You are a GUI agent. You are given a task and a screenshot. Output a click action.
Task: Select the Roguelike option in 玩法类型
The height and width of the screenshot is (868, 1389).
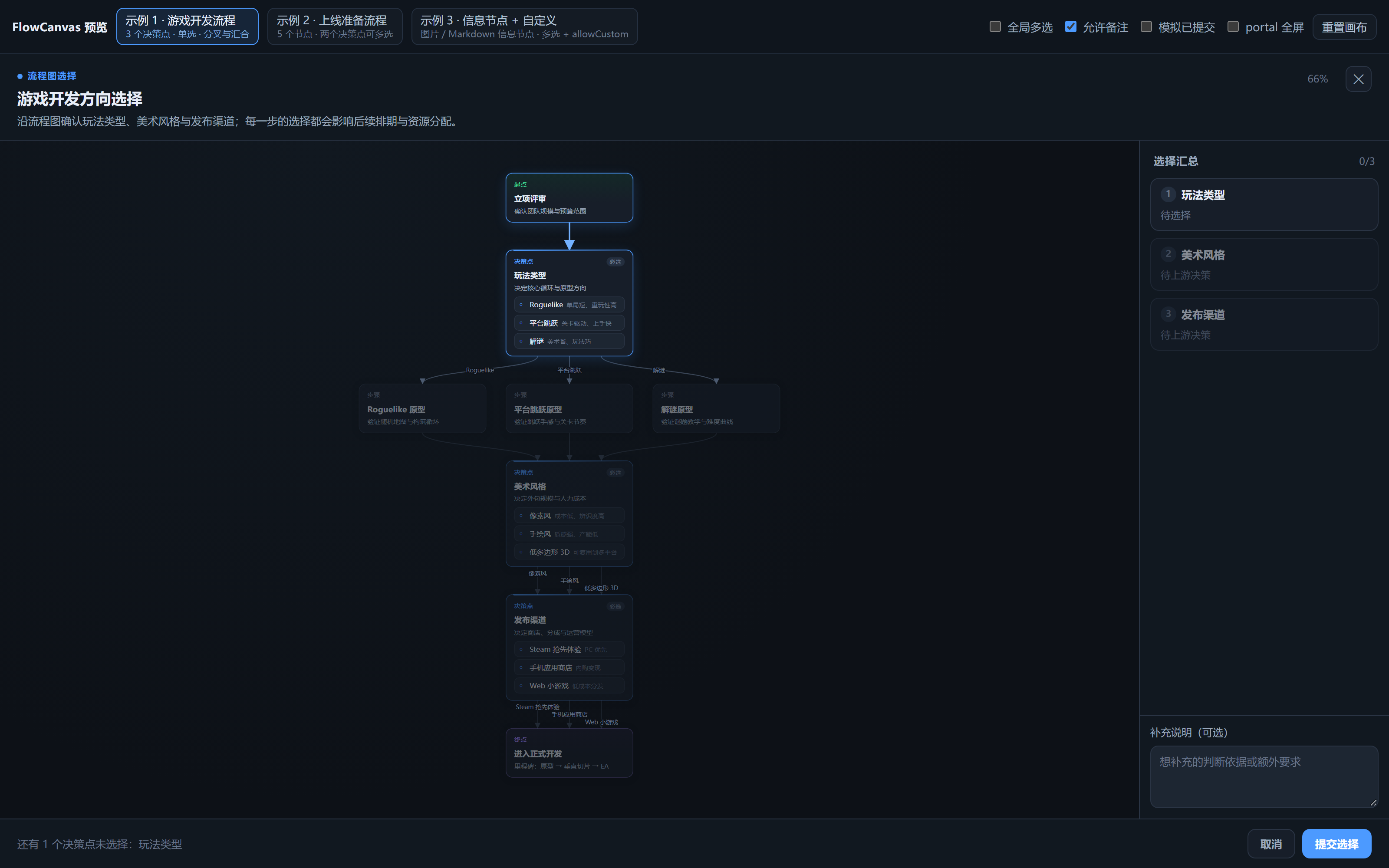click(x=569, y=305)
